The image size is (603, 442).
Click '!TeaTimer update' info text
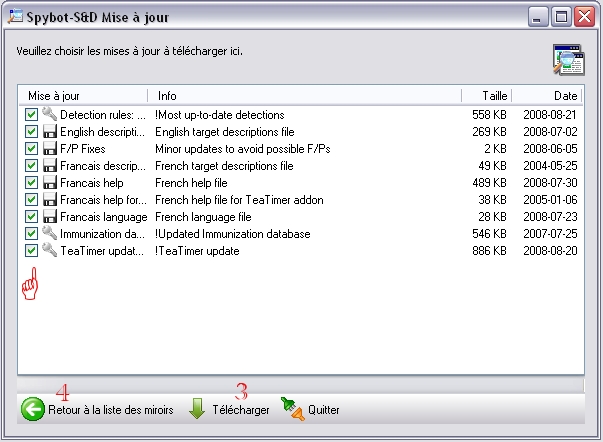point(197,251)
